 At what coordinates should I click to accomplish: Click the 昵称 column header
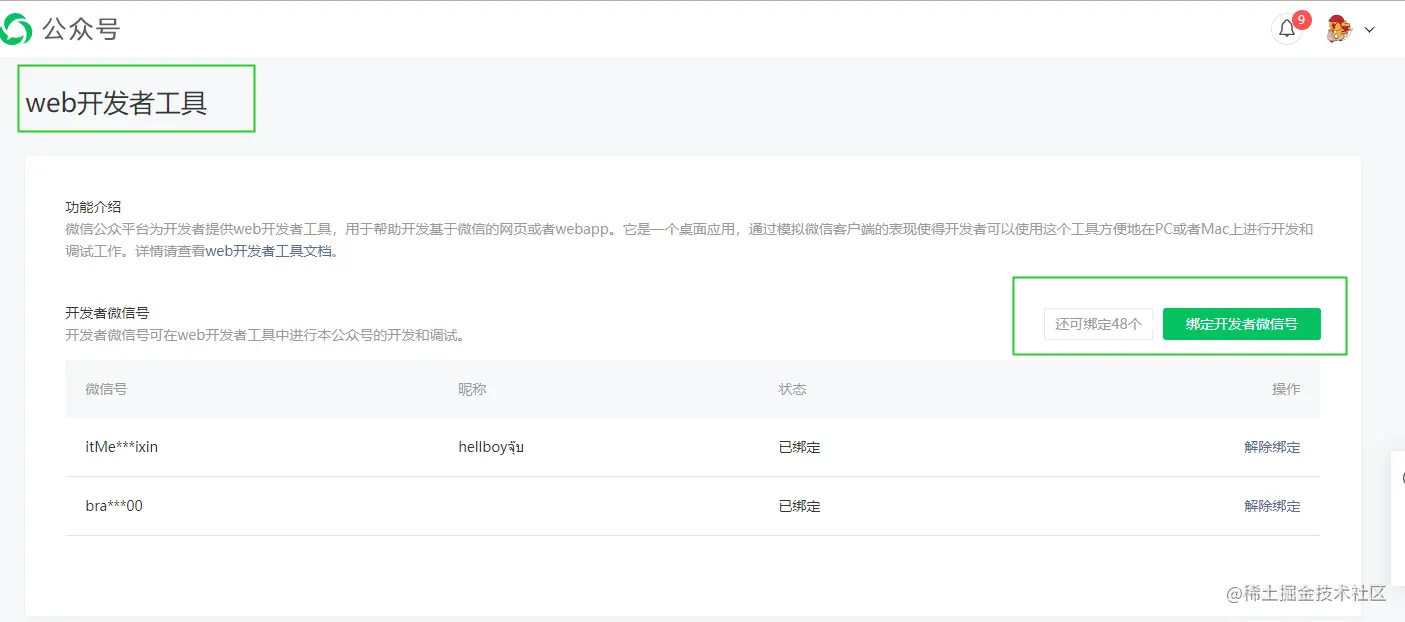pyautogui.click(x=472, y=389)
